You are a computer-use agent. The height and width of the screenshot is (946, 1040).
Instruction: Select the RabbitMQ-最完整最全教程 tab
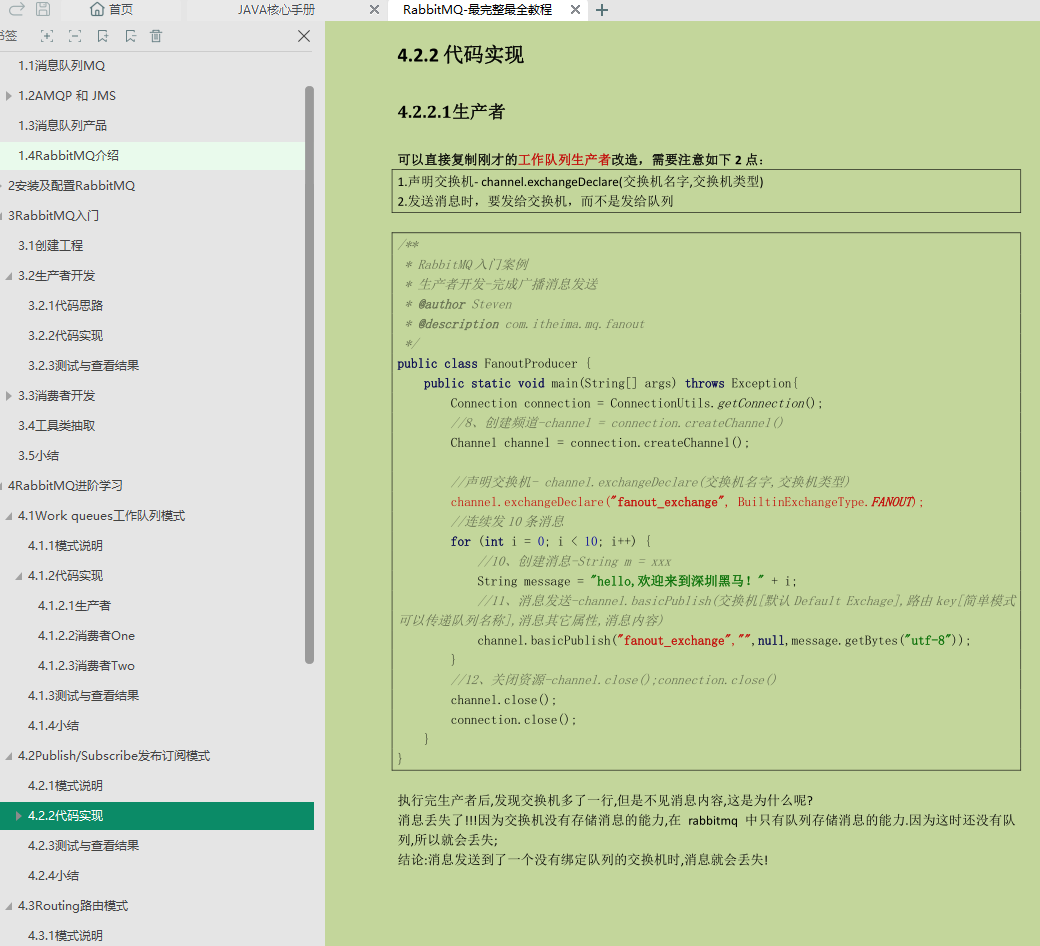click(478, 10)
